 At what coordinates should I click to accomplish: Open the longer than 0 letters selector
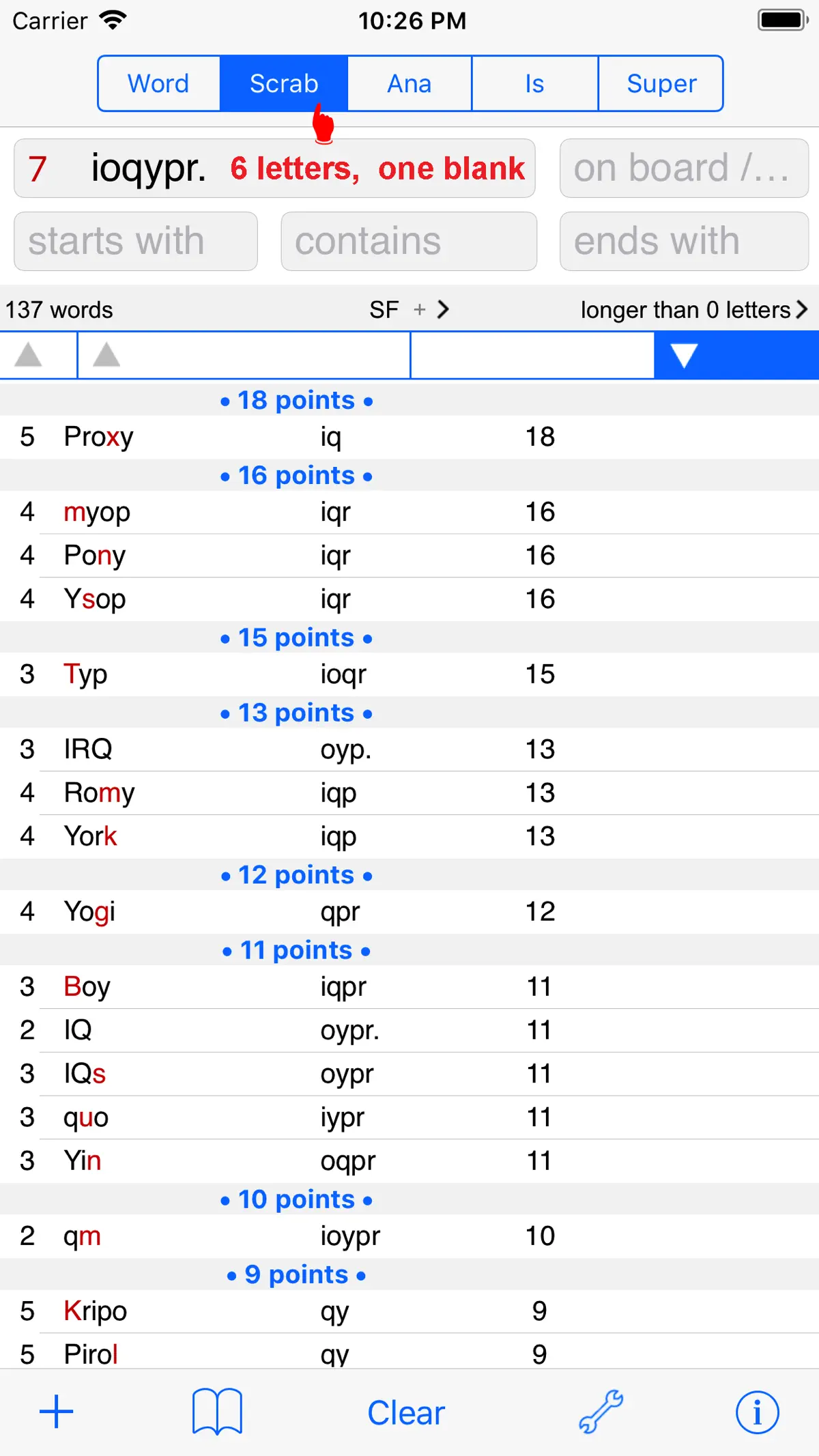tap(694, 310)
